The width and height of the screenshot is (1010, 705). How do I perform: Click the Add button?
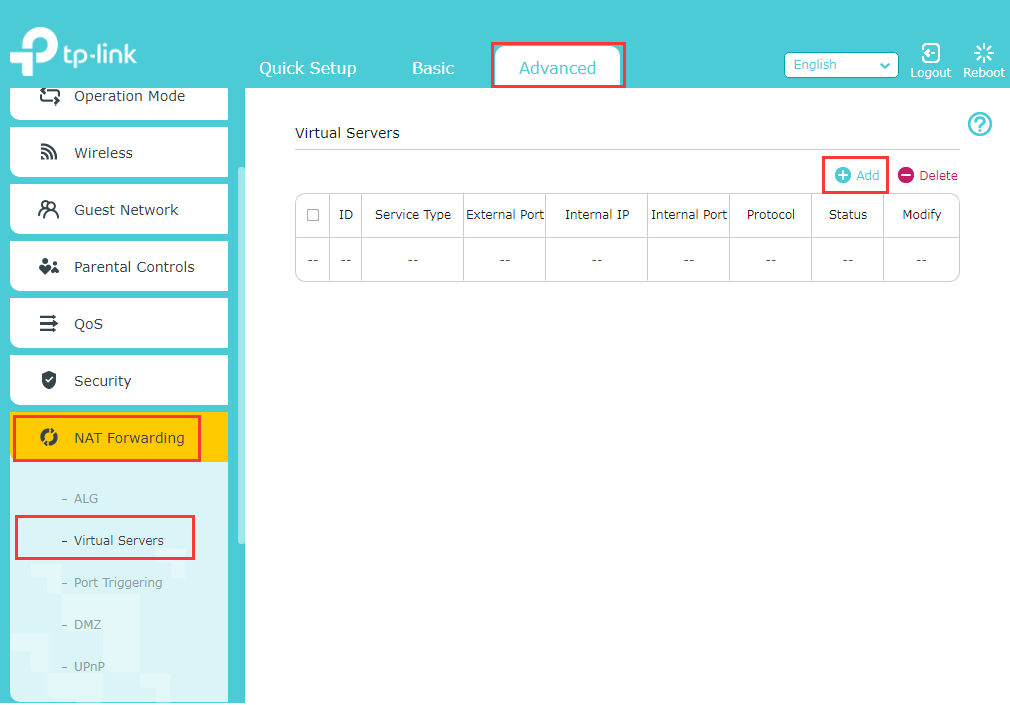855,175
